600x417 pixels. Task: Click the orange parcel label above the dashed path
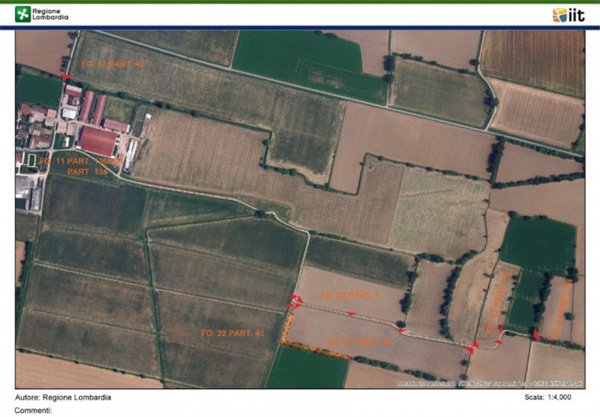(351, 295)
